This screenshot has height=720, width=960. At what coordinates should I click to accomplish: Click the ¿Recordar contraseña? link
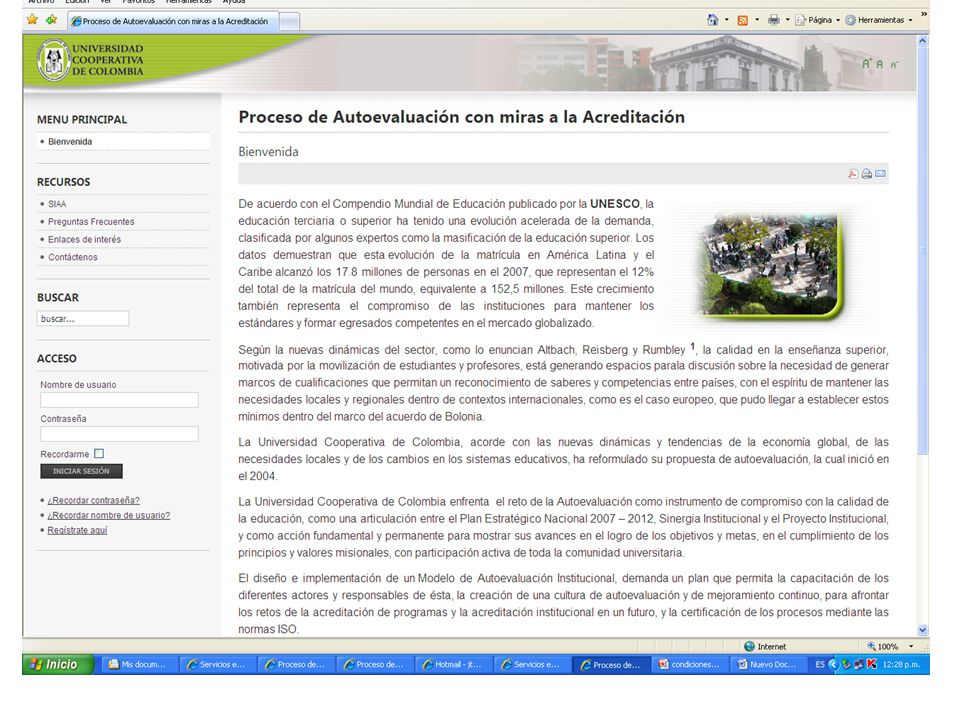(x=94, y=500)
